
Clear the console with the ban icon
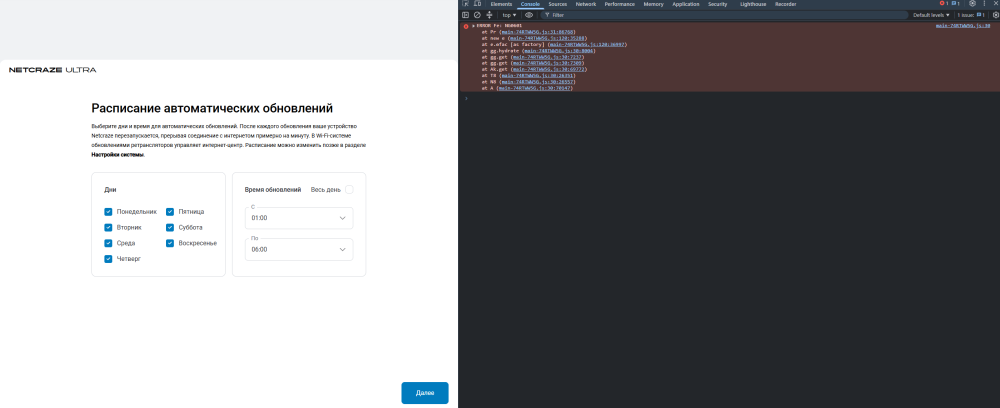(x=477, y=15)
